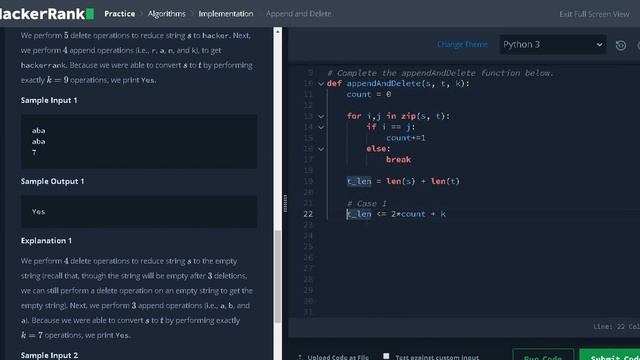The image size is (640, 360).
Task: Collapse the for loop fold arrow
Action: (321, 116)
